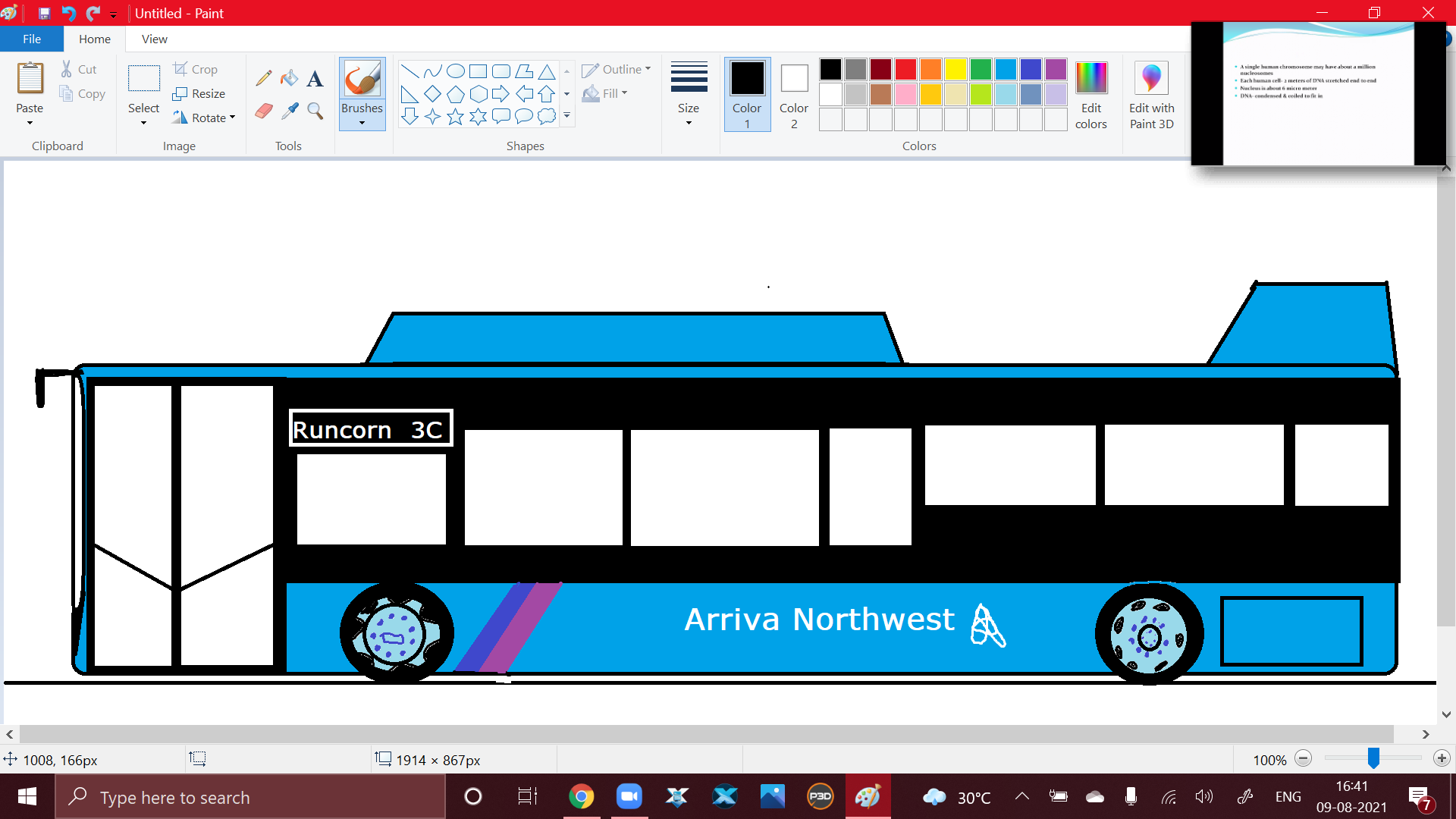The image size is (1456, 819).
Task: Choose the Rectangle shape
Action: [x=478, y=71]
